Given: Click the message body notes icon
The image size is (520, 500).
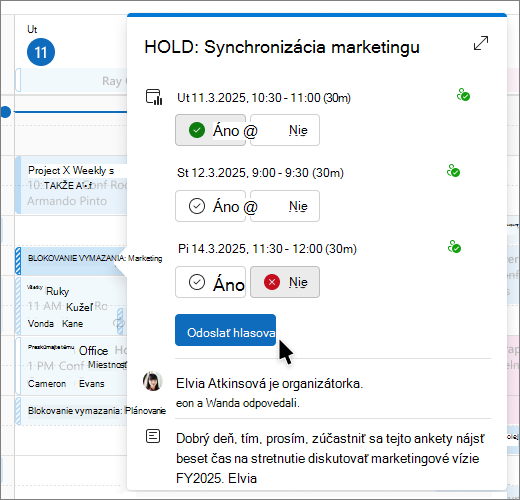Looking at the screenshot, I should tap(153, 436).
